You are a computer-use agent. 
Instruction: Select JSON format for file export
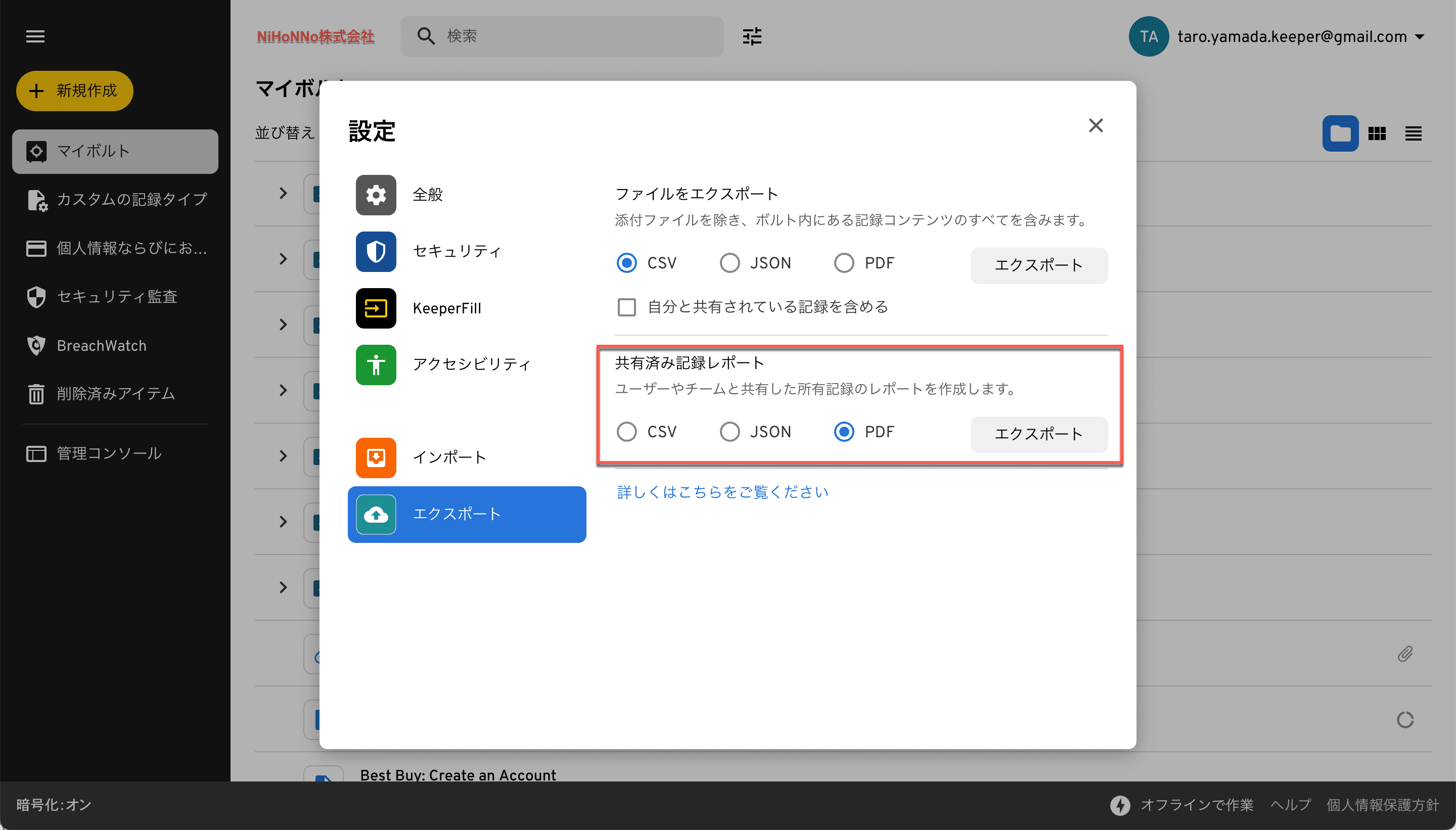tap(730, 263)
